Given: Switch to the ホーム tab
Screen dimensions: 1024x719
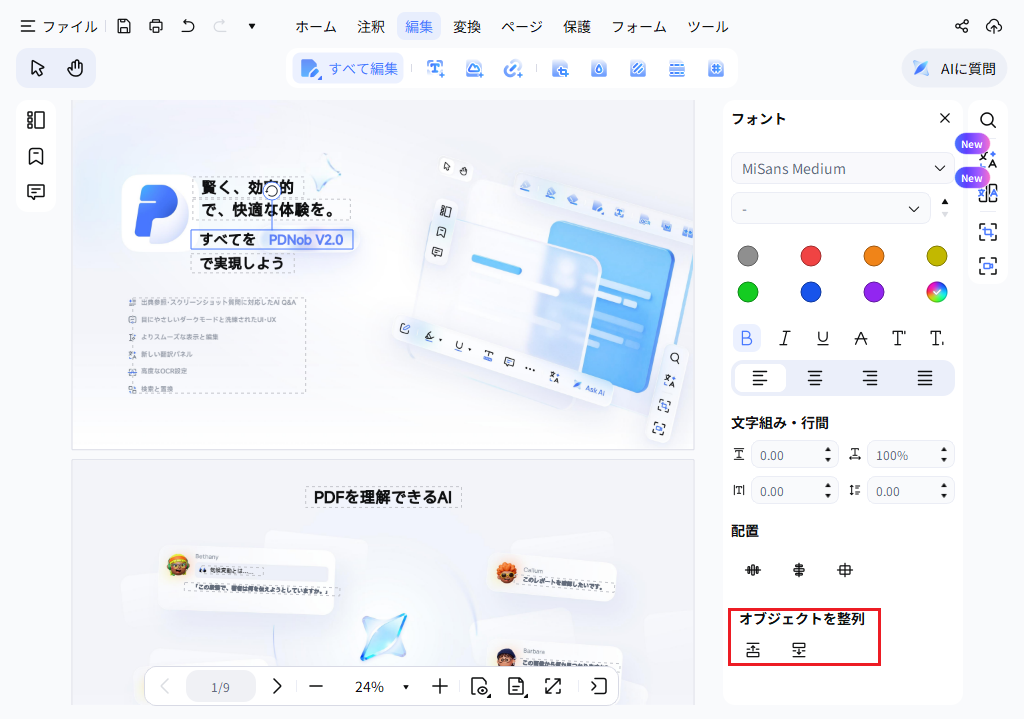Looking at the screenshot, I should click(x=316, y=27).
